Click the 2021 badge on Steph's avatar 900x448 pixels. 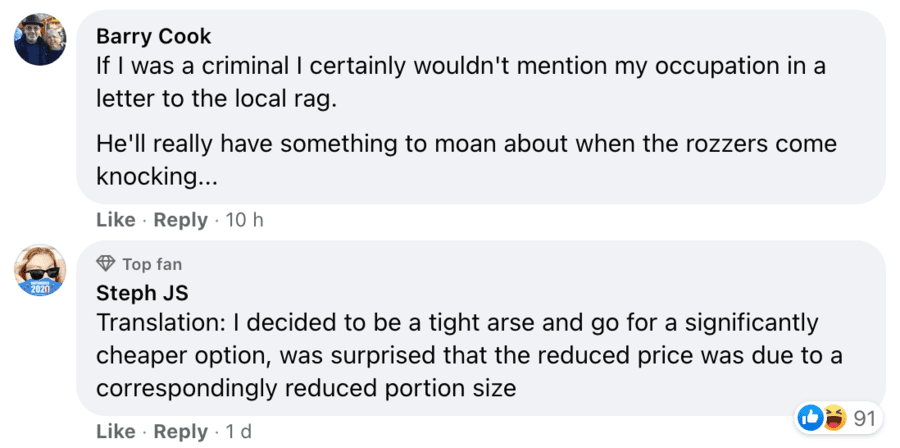40,289
